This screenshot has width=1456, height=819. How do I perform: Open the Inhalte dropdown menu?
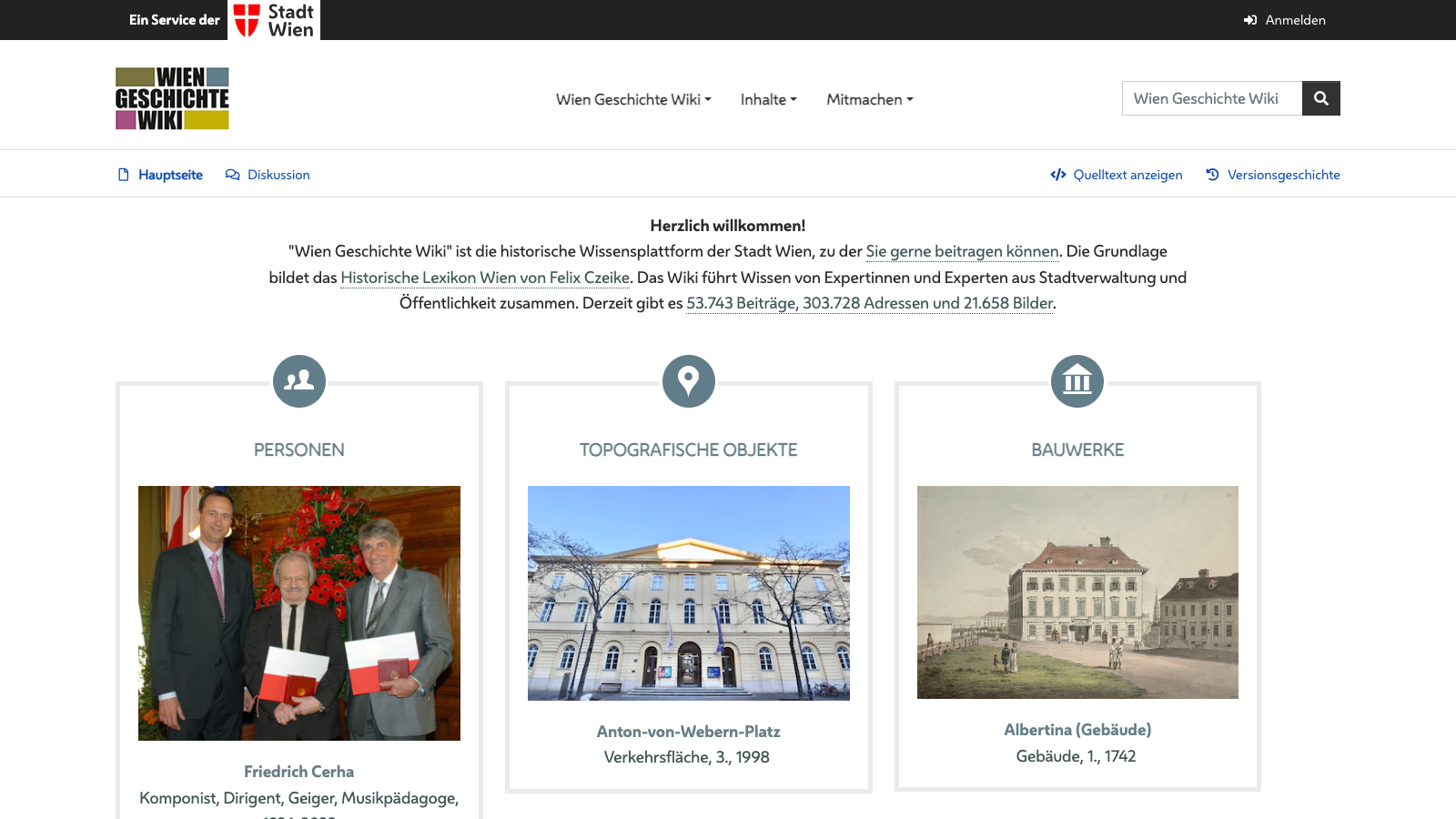(768, 99)
